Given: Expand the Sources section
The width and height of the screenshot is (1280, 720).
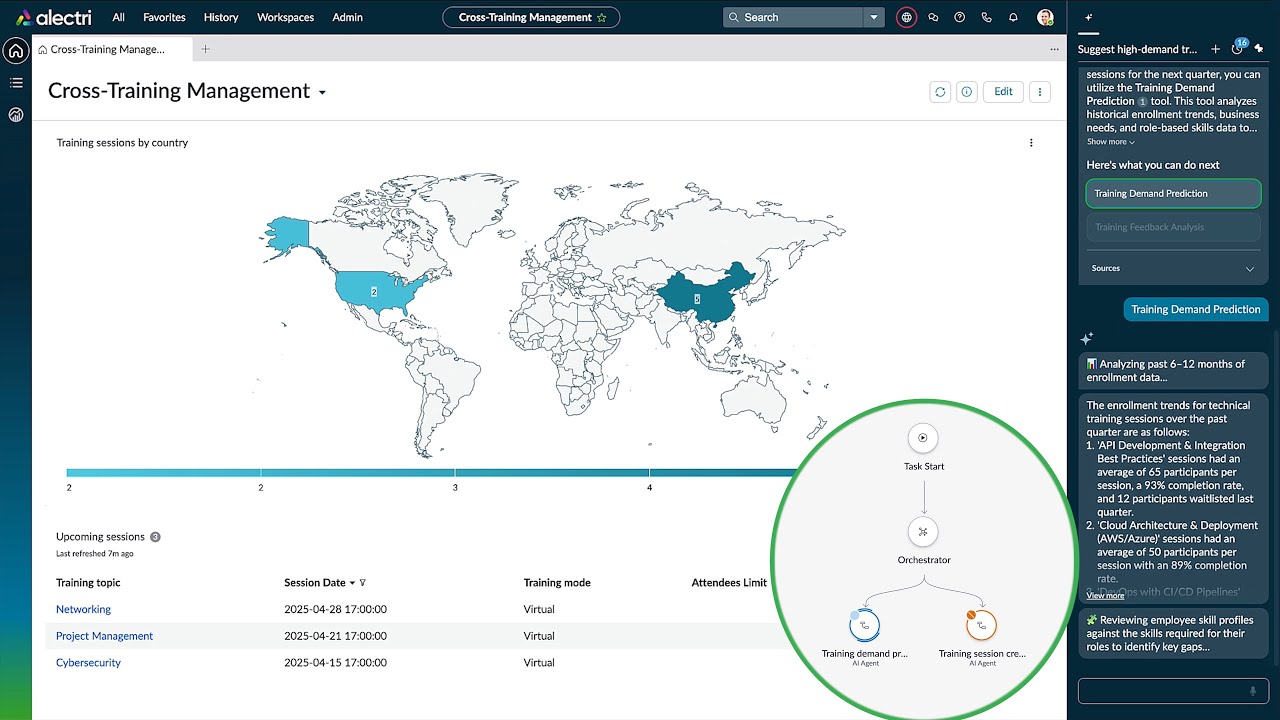Looking at the screenshot, I should pos(1249,268).
